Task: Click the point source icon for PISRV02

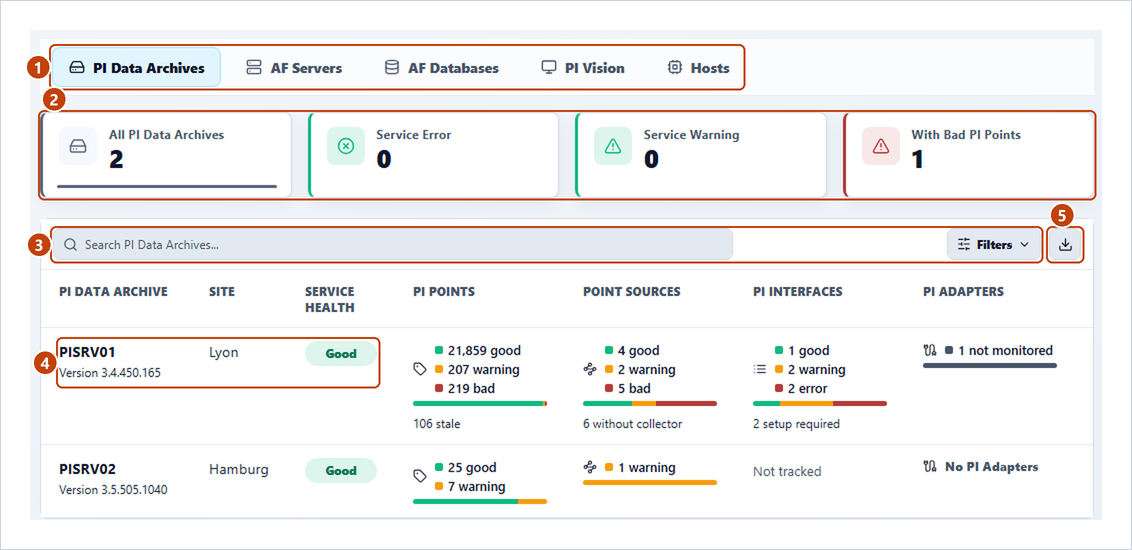Action: click(589, 467)
